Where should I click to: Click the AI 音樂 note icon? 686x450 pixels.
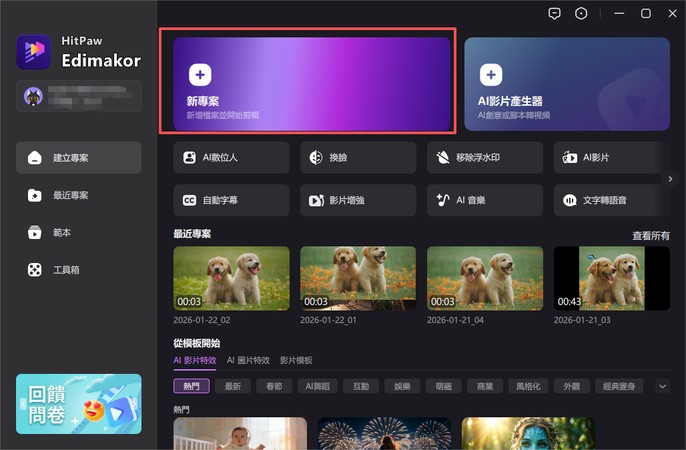coord(443,200)
